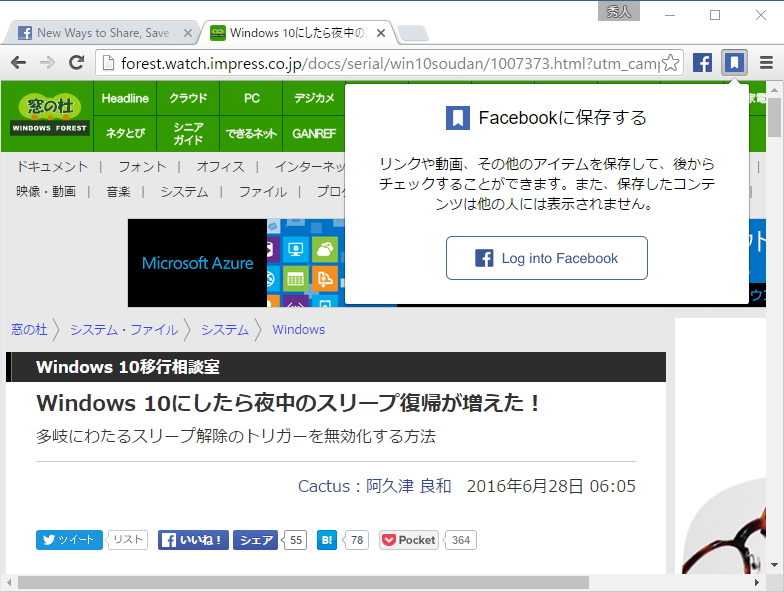Screen dimensions: 784x592
Task: Close the Windows 10 article tab
Action: 381,33
